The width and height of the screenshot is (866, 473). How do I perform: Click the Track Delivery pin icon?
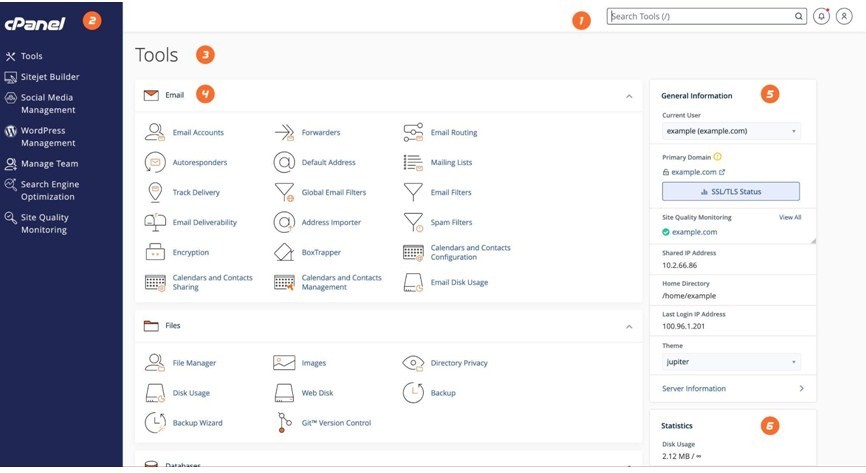[155, 192]
